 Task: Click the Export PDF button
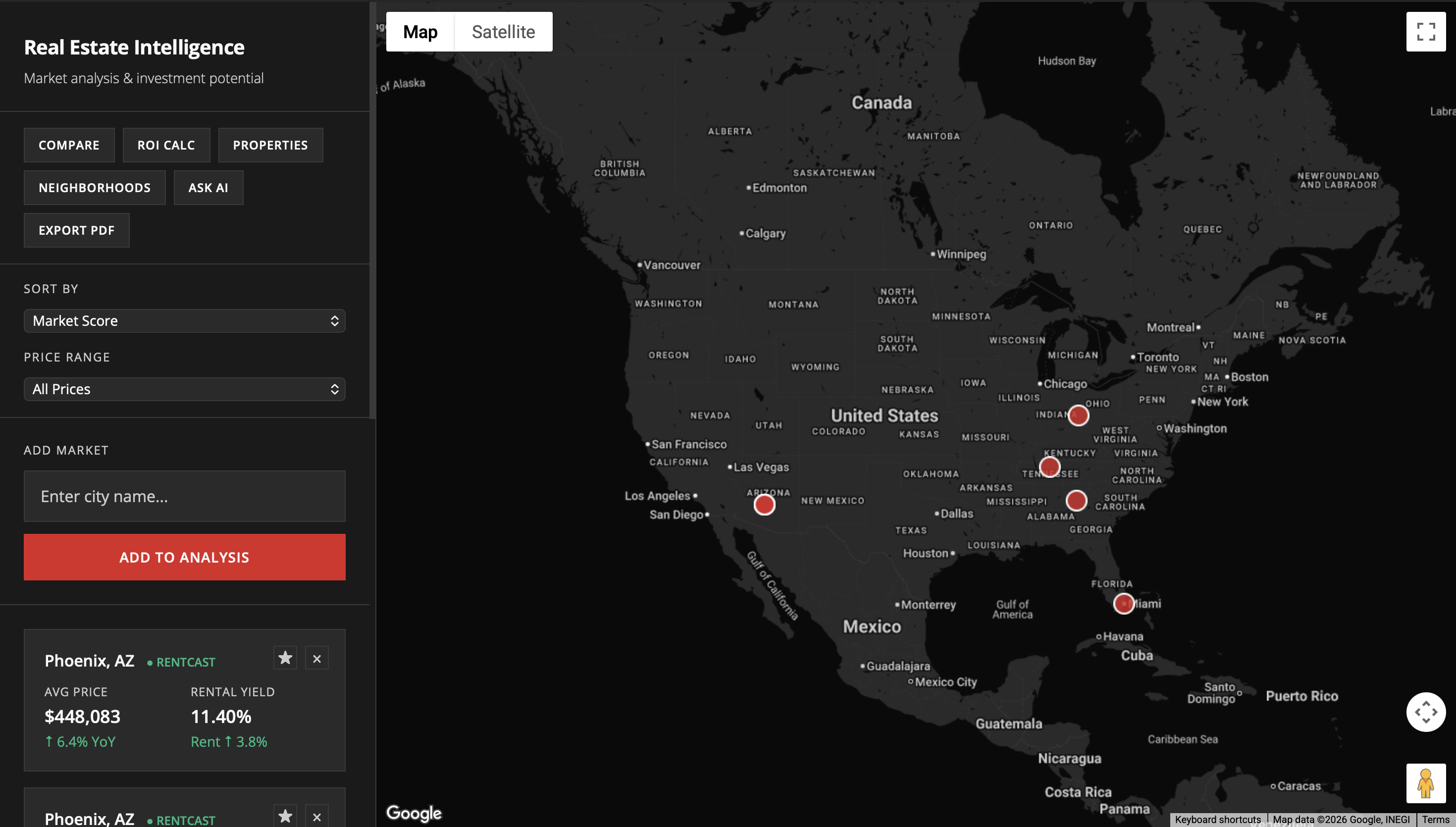[77, 230]
